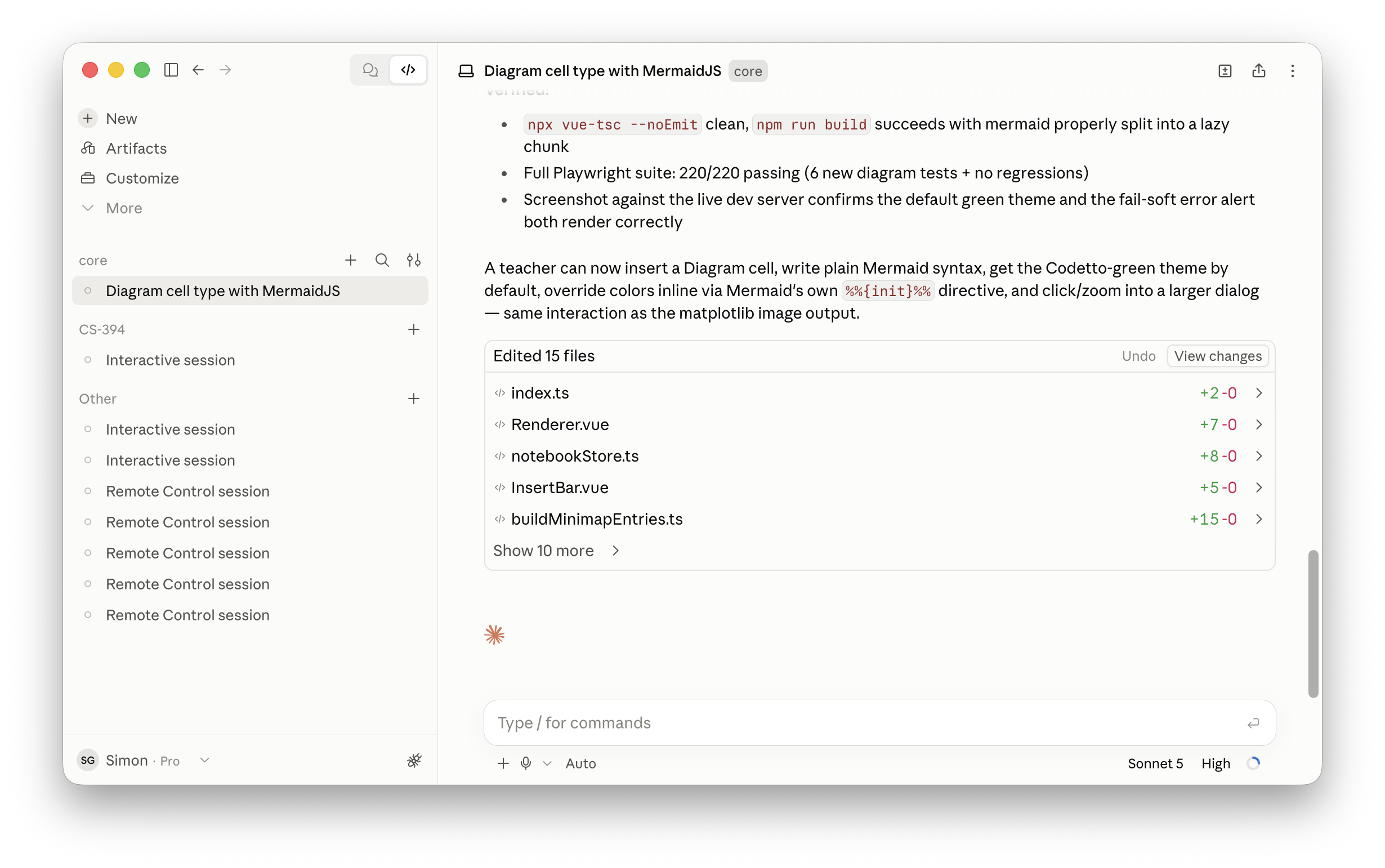Search sessions with the magnifier icon
Viewport: 1385px width, 868px height.
(382, 260)
